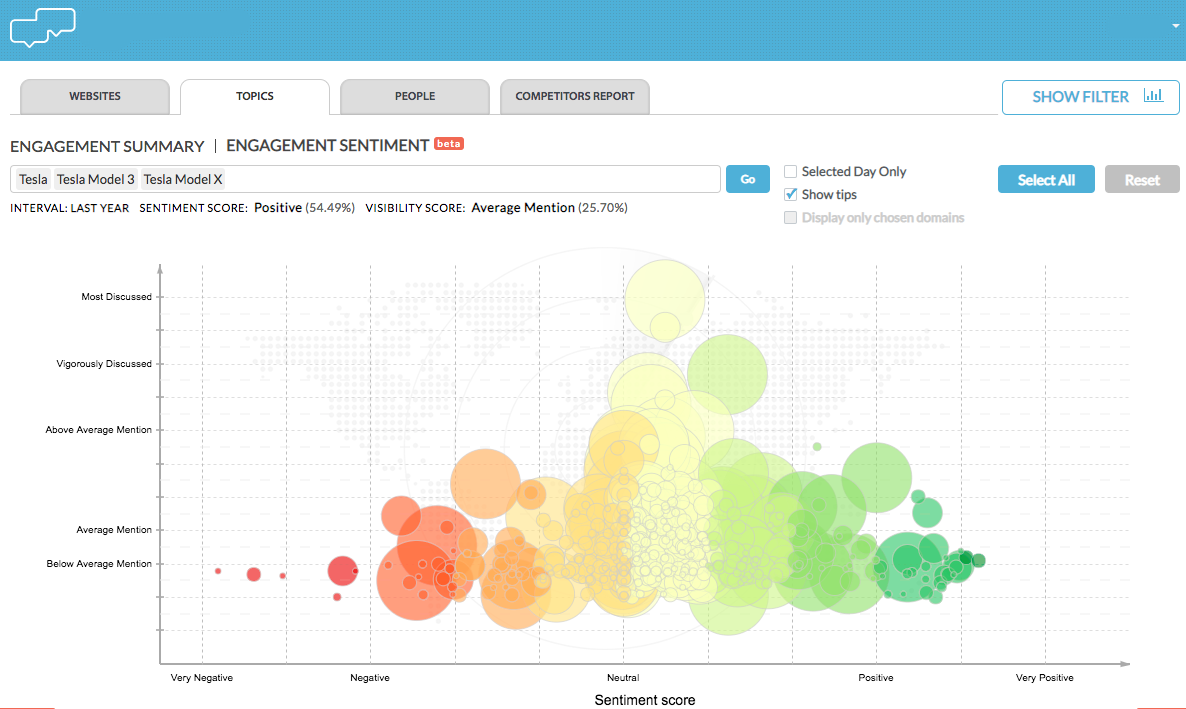Uncheck the Show tips checkbox

791,195
